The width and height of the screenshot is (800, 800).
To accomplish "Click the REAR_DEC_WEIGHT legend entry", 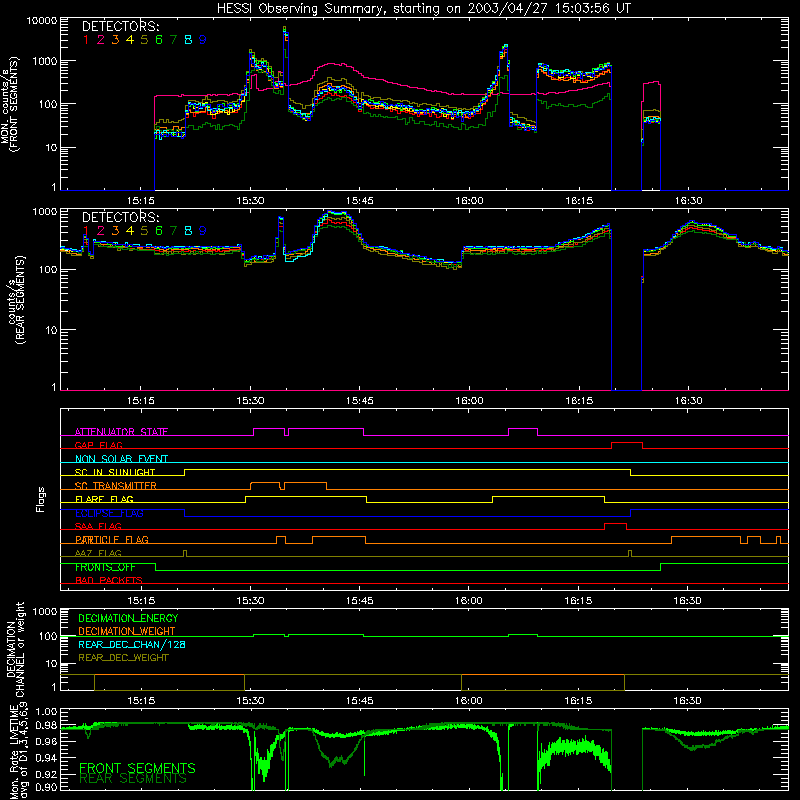I will coord(123,658).
